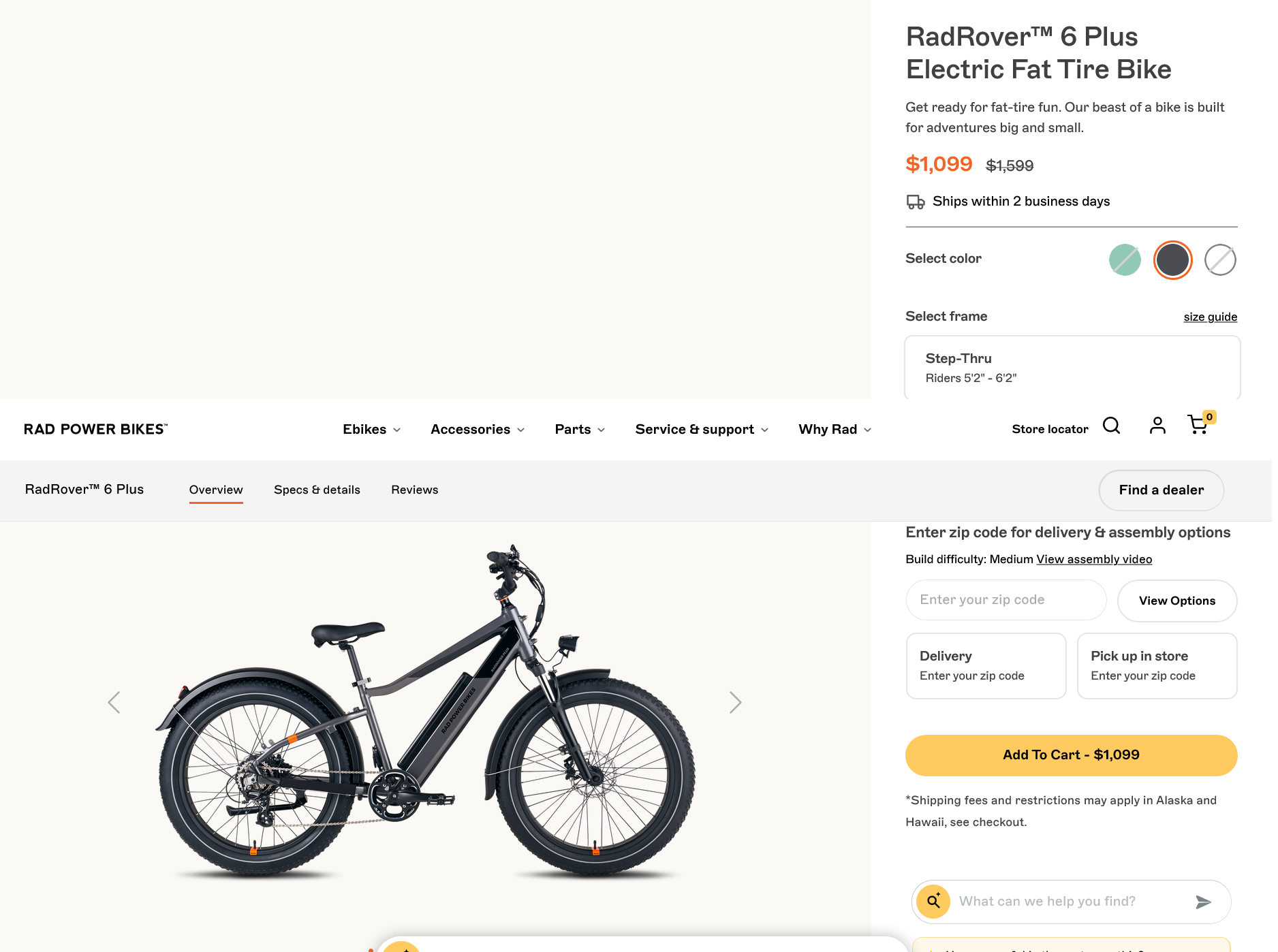Click the send arrow in the help bar
Viewport: 1278px width, 952px height.
pos(1202,902)
